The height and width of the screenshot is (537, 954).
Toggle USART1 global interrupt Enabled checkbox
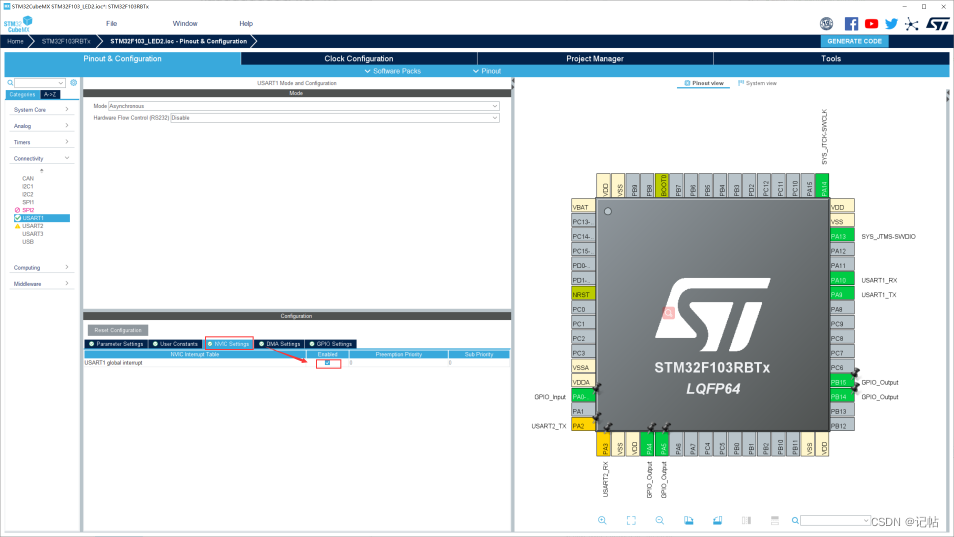point(328,362)
